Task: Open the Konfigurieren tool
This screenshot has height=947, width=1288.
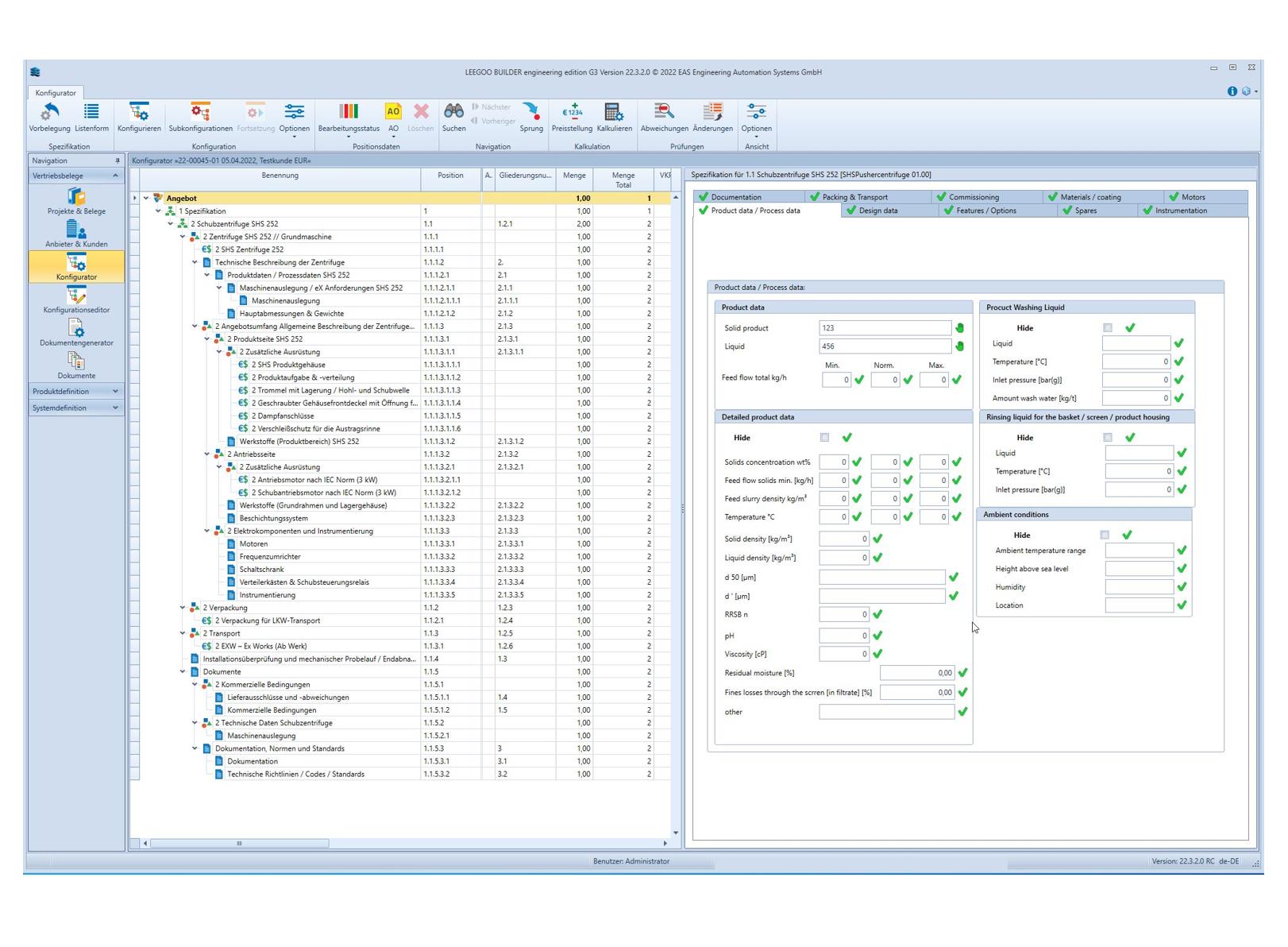Action: (139, 118)
